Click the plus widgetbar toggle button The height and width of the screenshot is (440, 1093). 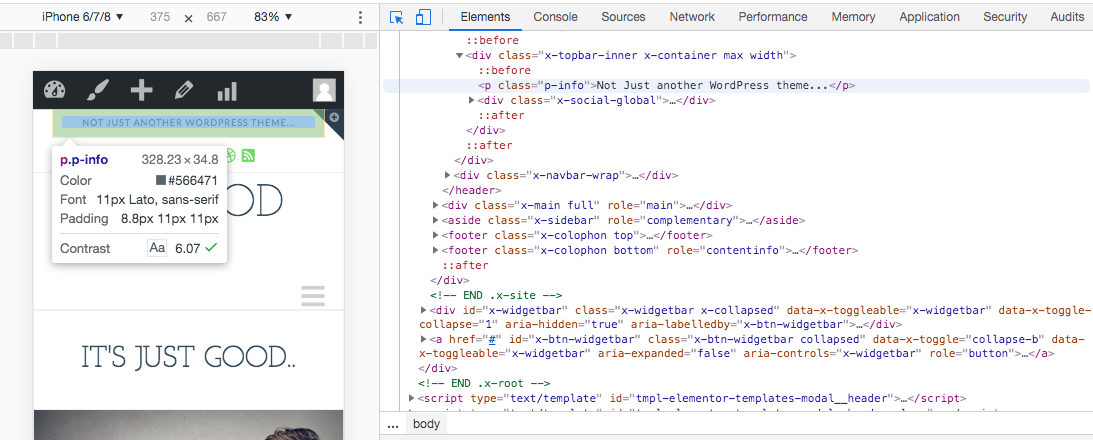tap(334, 117)
